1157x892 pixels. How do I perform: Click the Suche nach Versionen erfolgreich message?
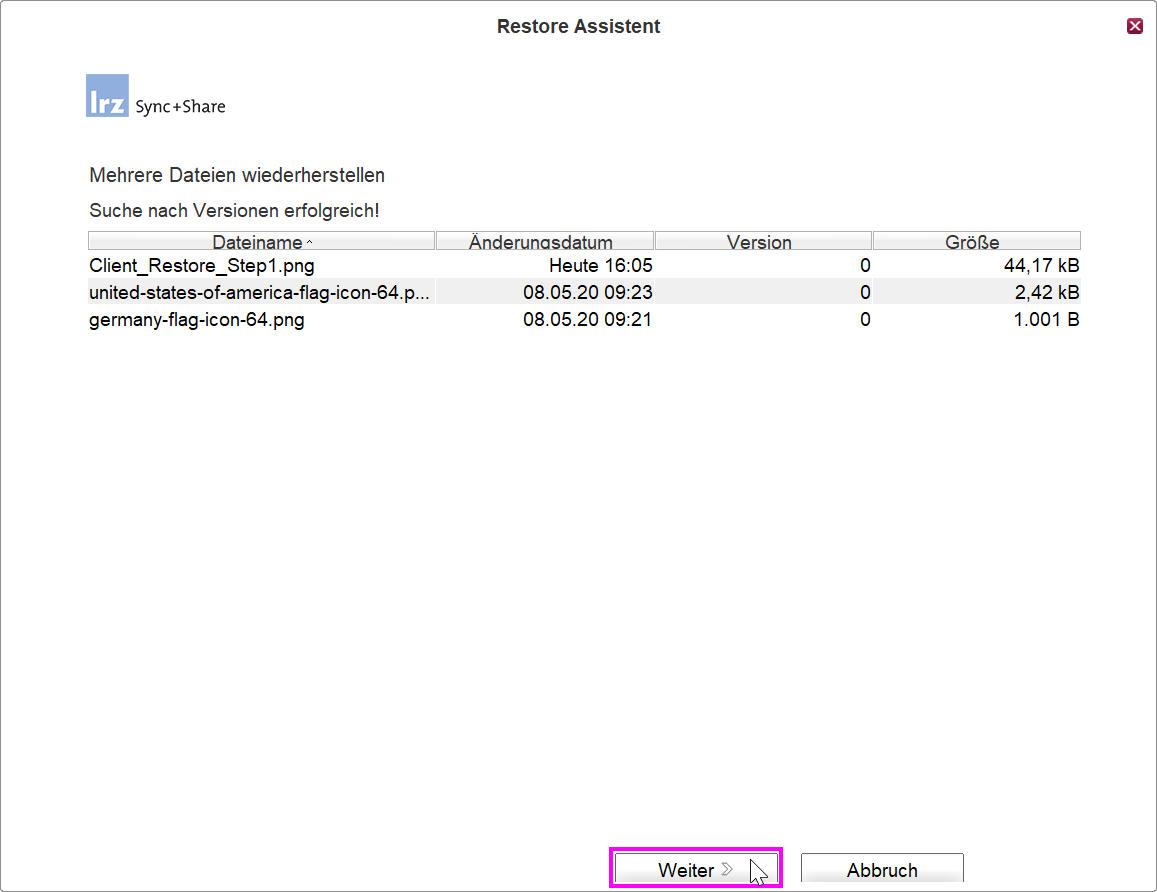click(234, 211)
